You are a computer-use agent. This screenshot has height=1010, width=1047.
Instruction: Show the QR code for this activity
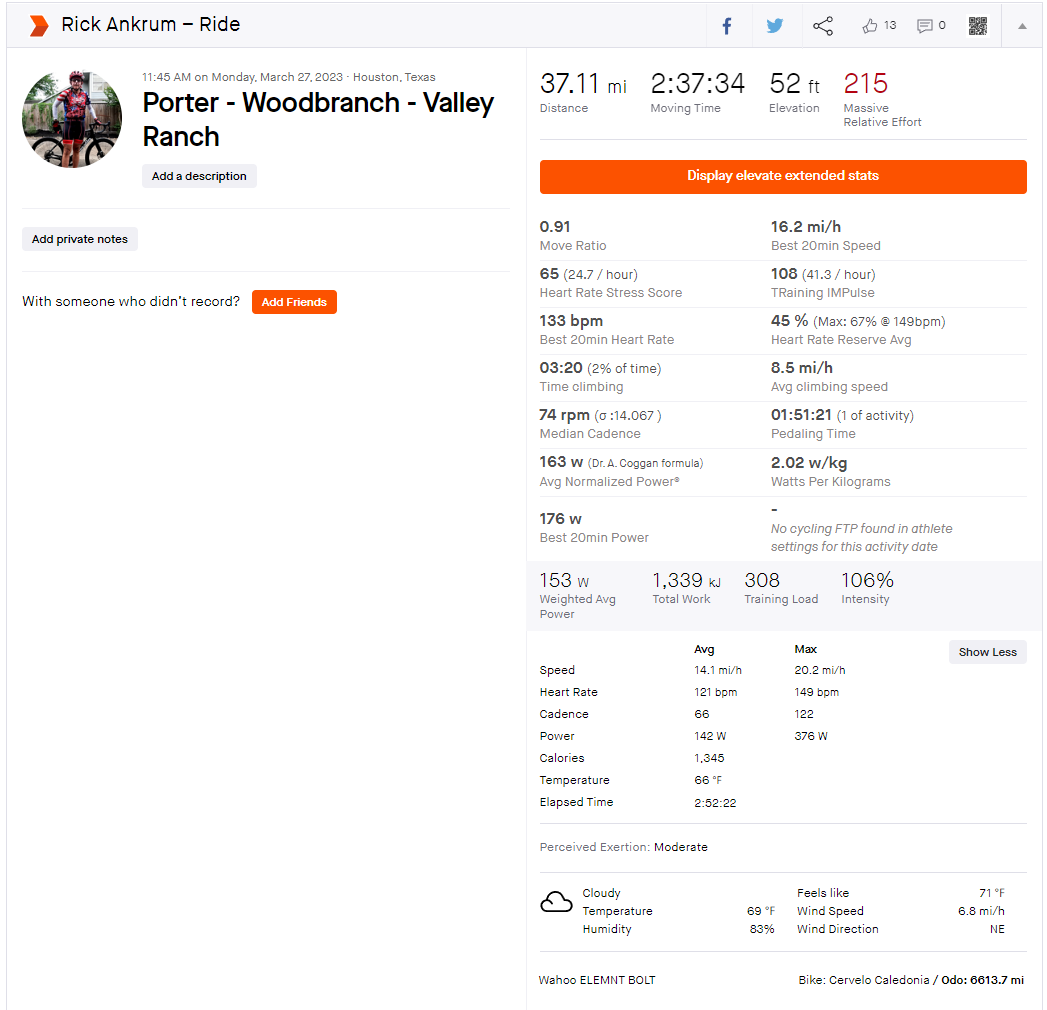click(x=978, y=26)
